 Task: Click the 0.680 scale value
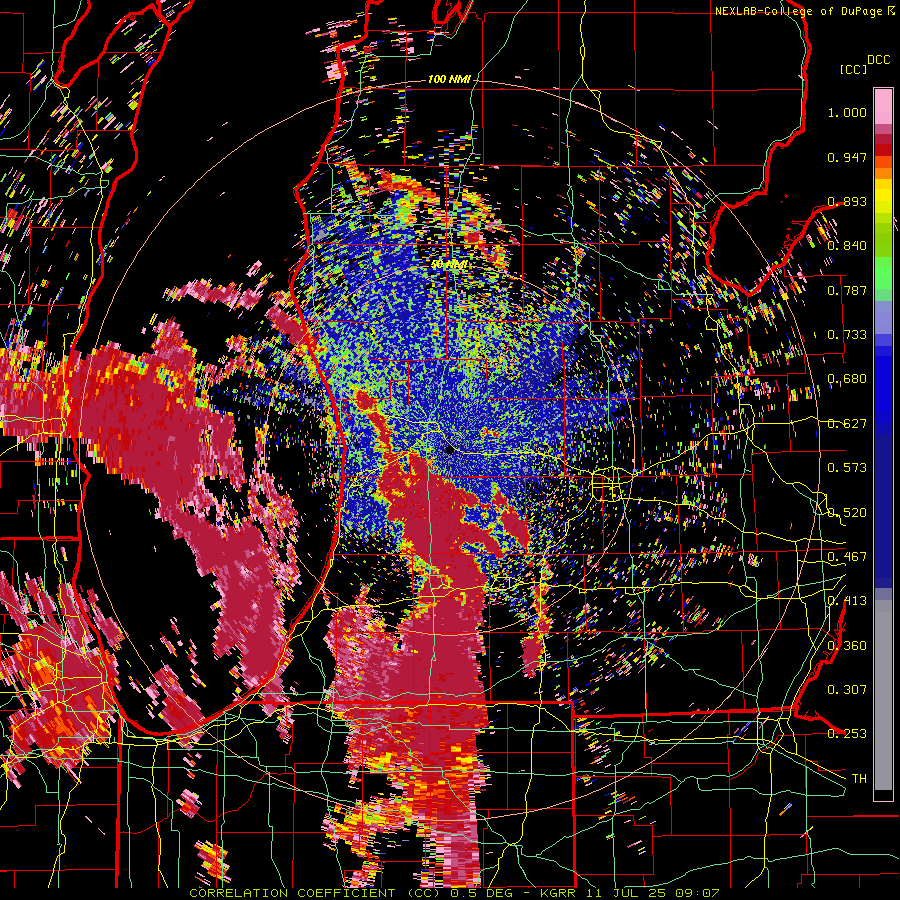pos(847,379)
